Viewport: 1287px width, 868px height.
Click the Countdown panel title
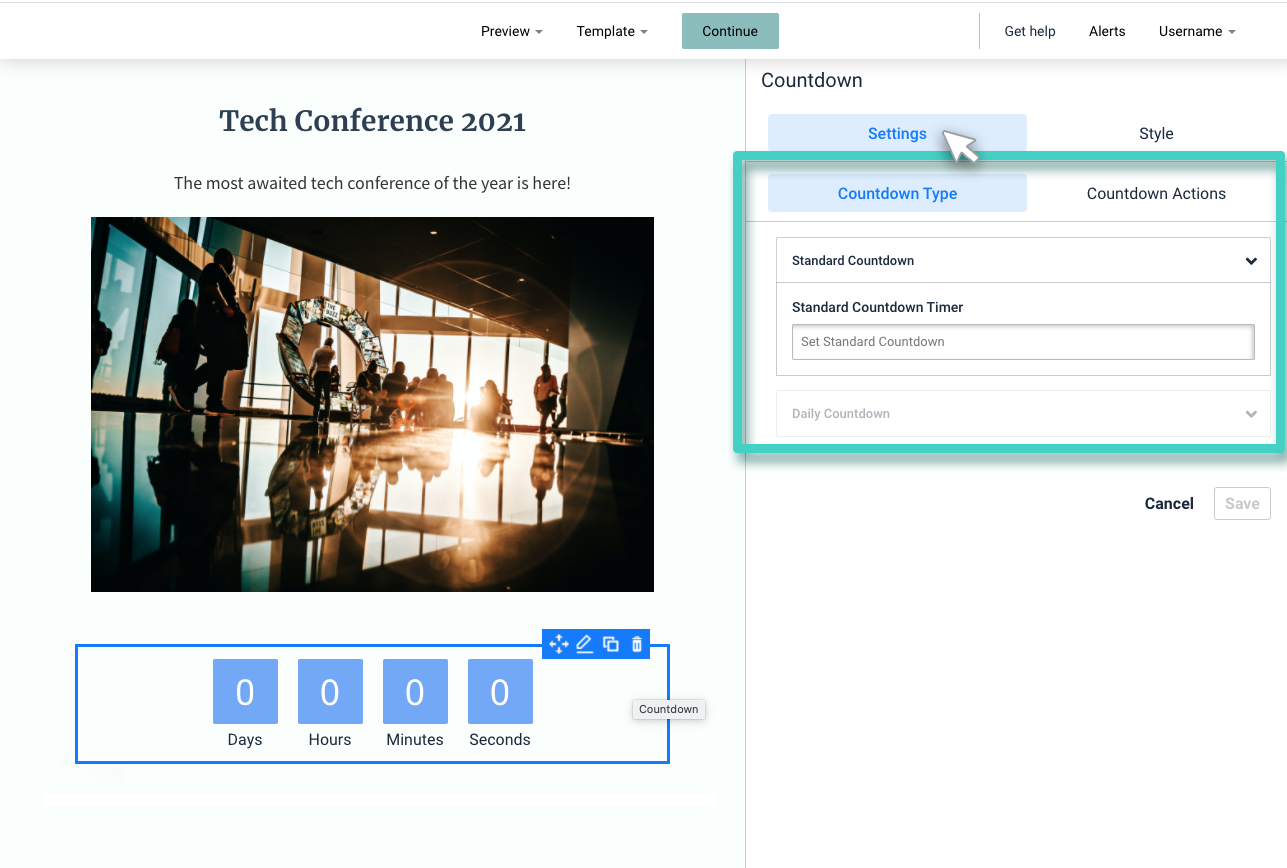click(811, 80)
